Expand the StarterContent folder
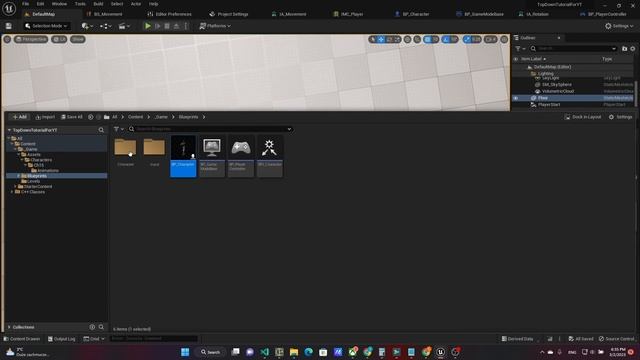 pos(16,187)
